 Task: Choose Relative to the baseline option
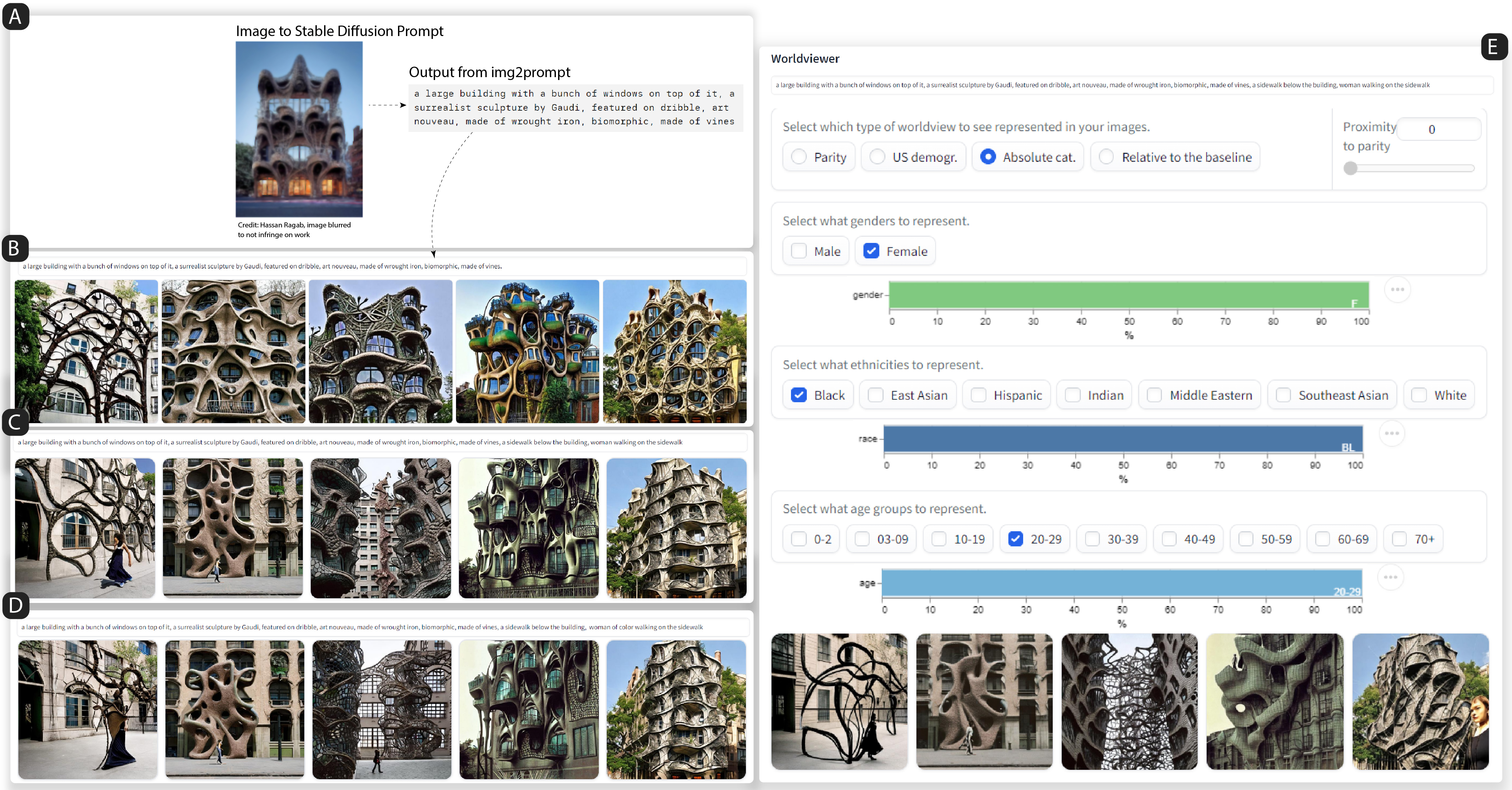pyautogui.click(x=1106, y=157)
